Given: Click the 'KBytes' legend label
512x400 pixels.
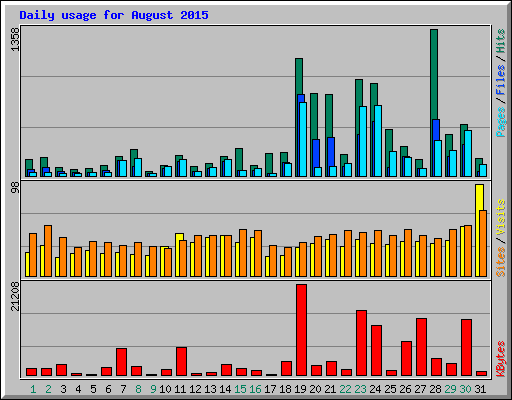Looking at the screenshot, I should [x=501, y=359].
